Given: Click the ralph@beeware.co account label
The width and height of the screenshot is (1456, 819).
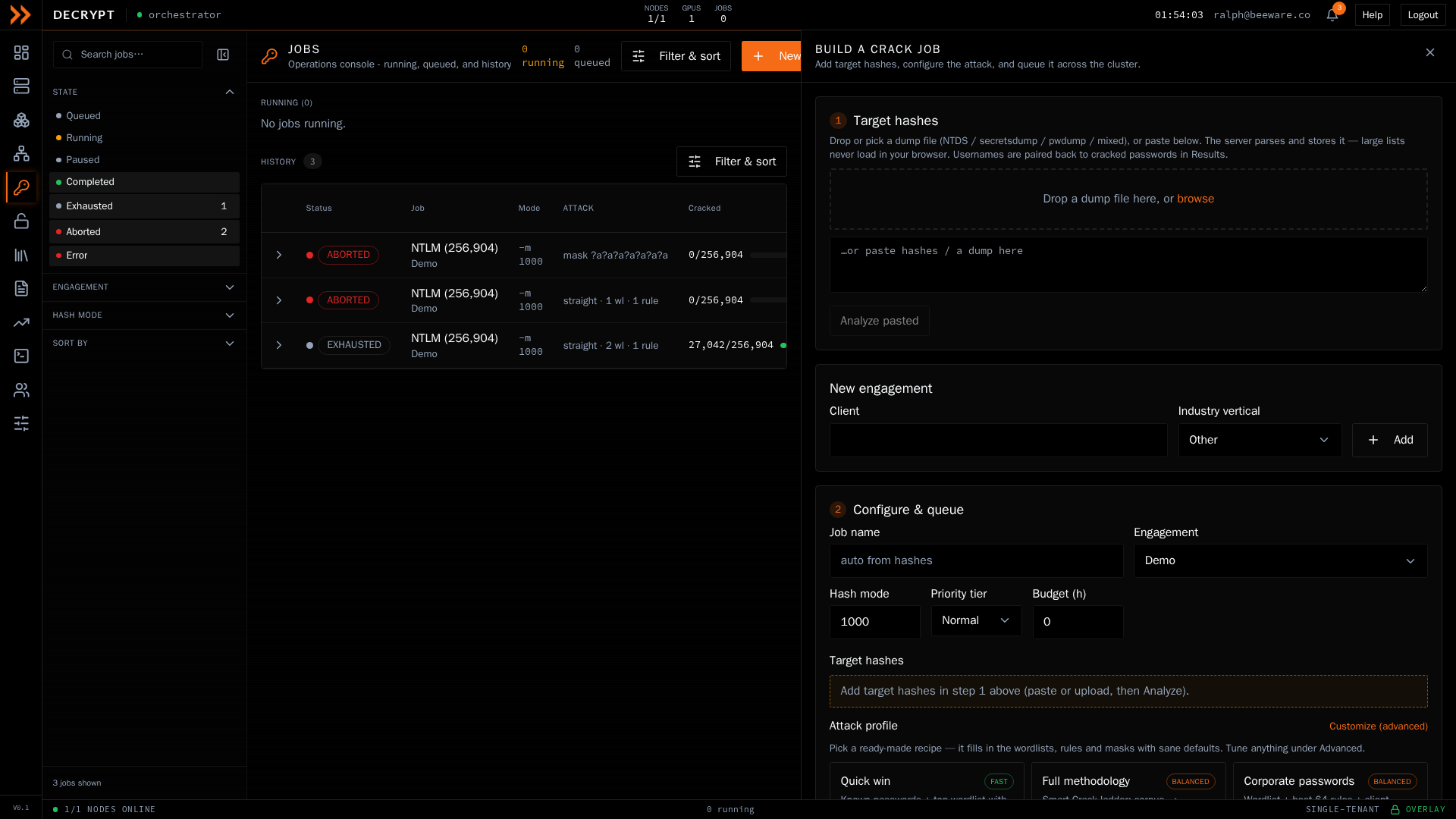Looking at the screenshot, I should coord(1261,15).
